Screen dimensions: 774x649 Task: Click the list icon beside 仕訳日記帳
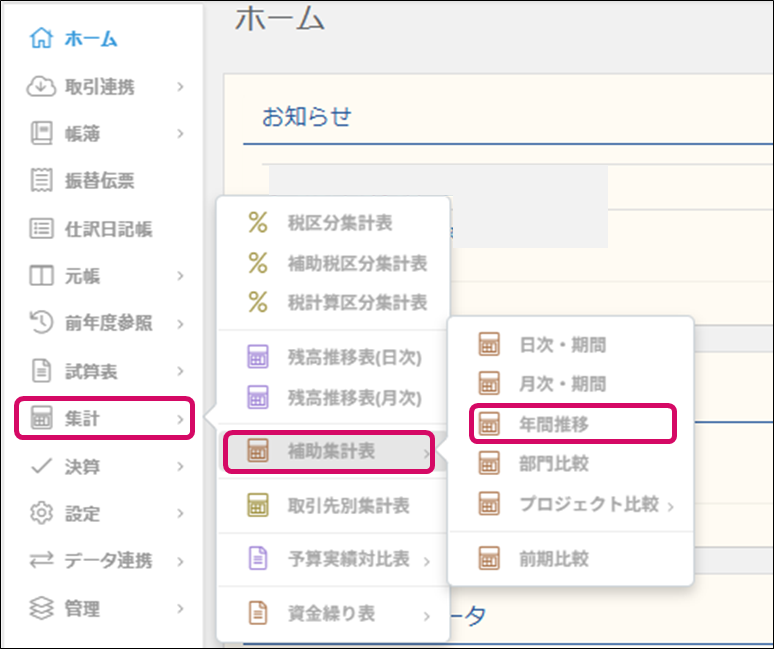point(41,229)
